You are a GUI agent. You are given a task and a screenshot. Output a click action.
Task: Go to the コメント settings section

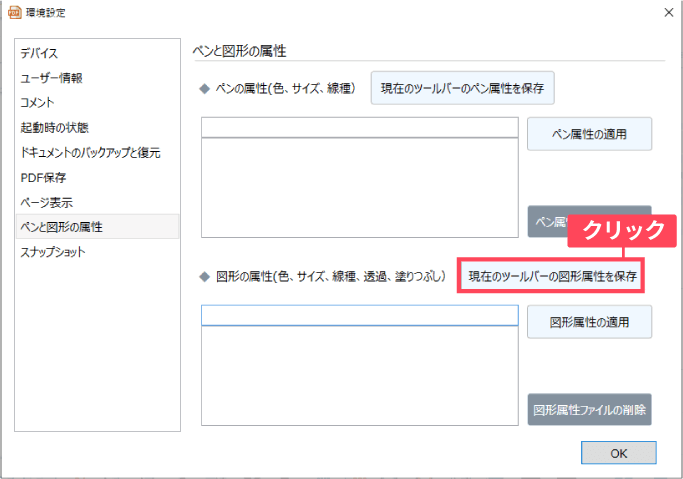(x=37, y=102)
